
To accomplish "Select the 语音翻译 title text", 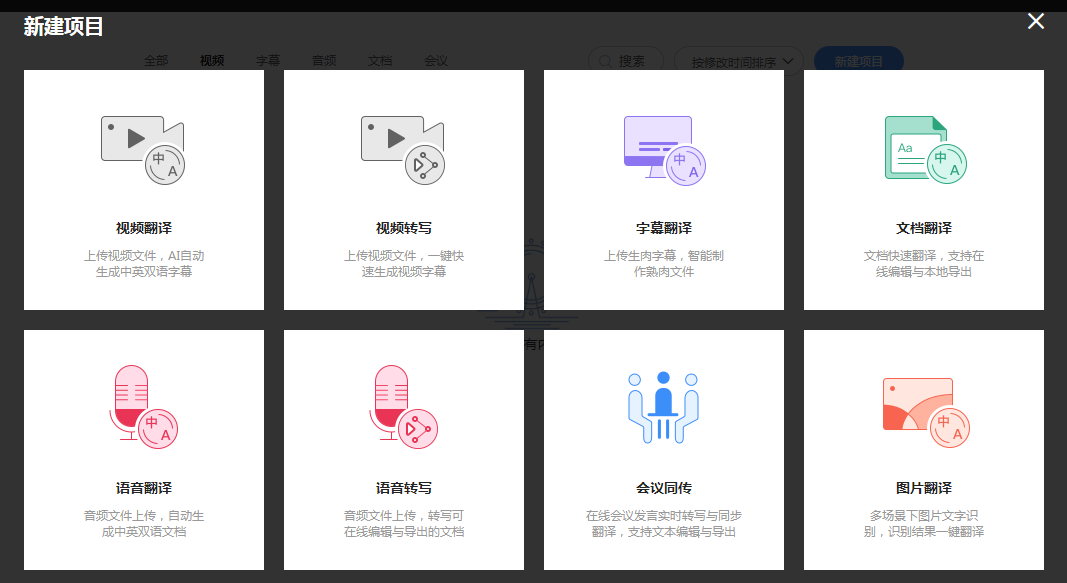I will 144,488.
